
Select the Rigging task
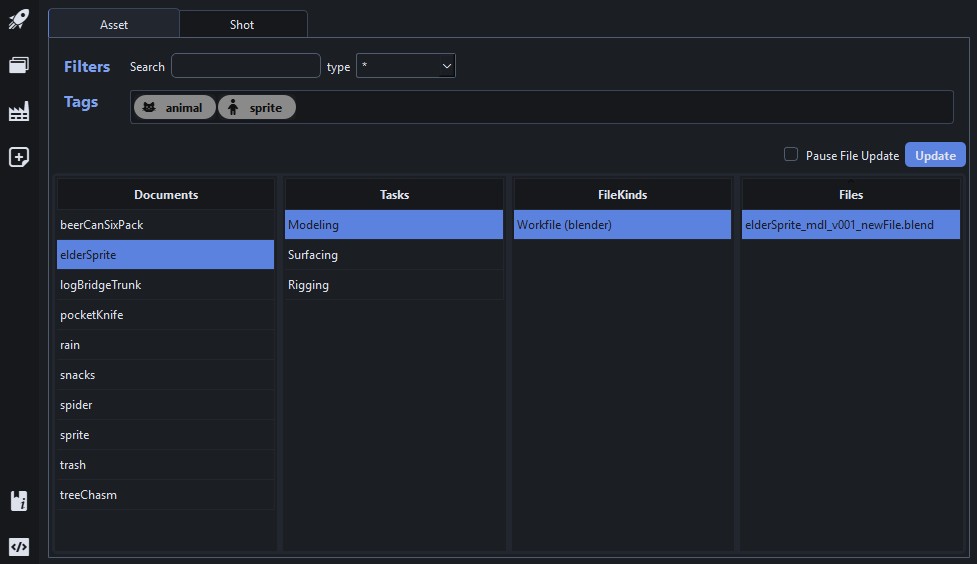tap(394, 285)
